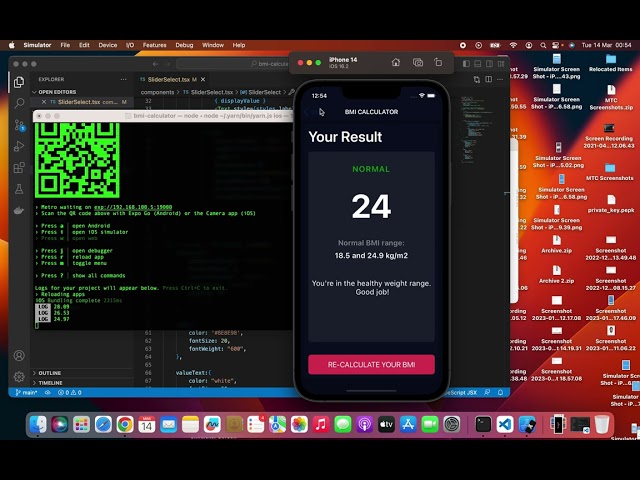This screenshot has height=480, width=640.
Task: Click the RE-CALCULATE YOUR BMI button
Action: [x=371, y=364]
